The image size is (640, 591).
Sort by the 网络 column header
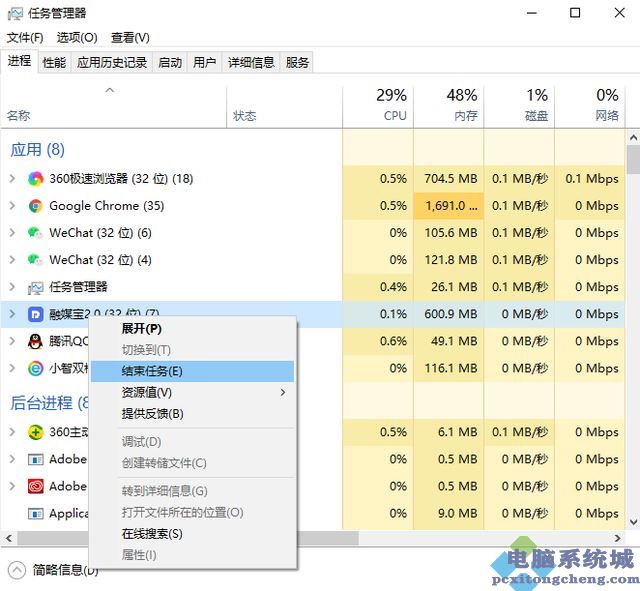click(x=590, y=107)
